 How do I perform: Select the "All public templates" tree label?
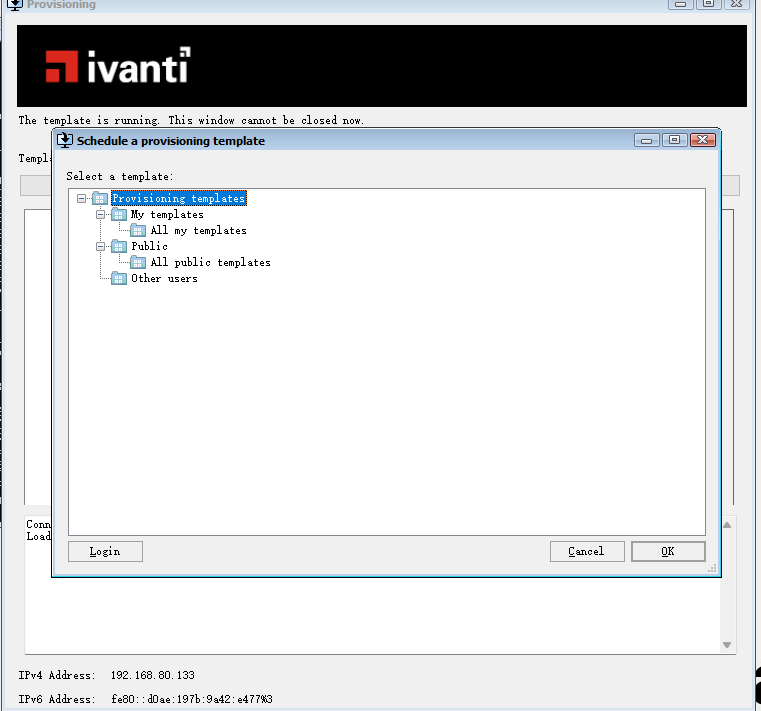(210, 263)
